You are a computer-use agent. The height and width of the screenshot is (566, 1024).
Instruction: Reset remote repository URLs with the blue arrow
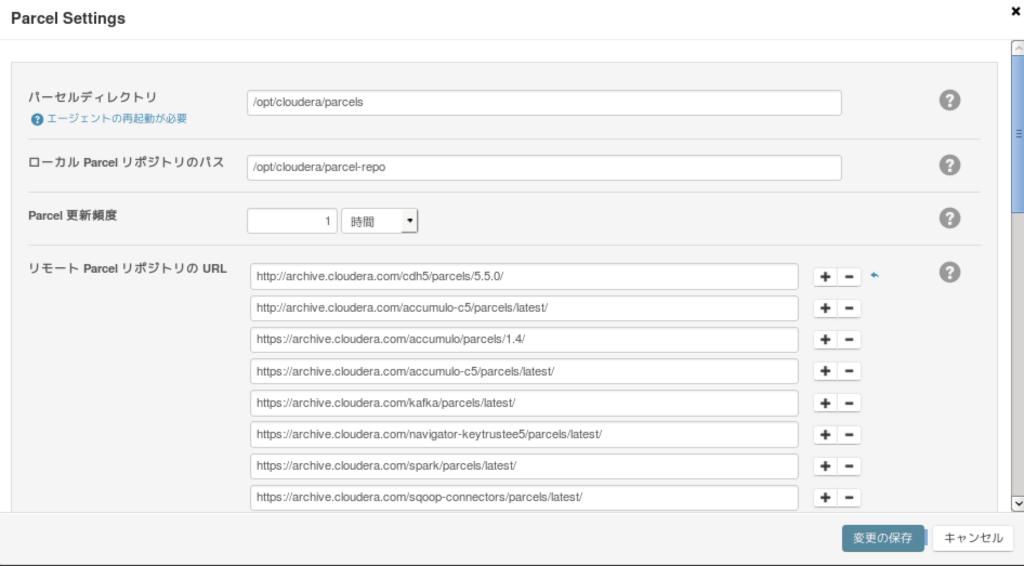coord(874,275)
